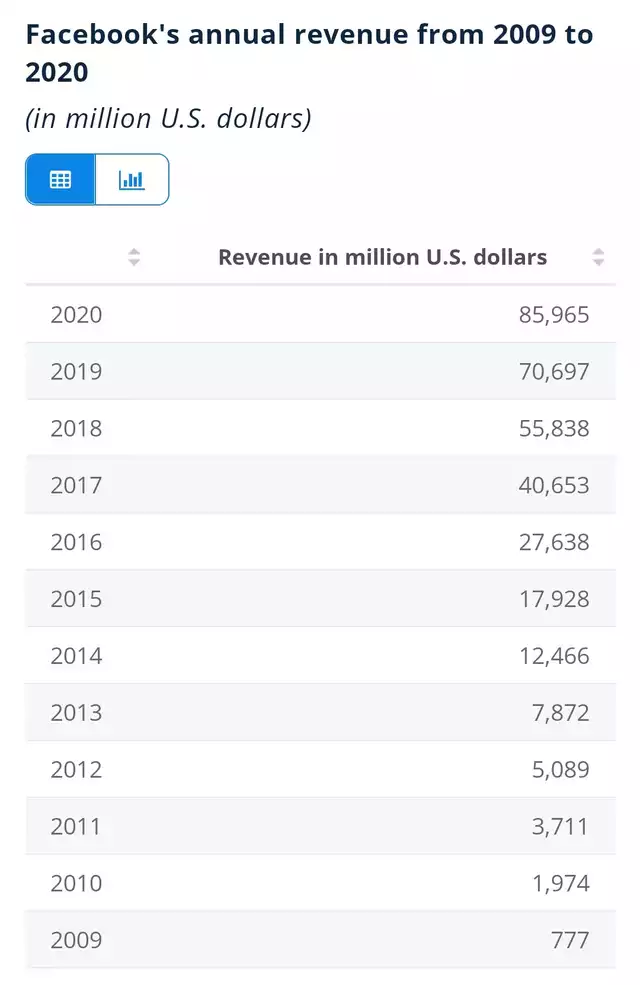This screenshot has height=985, width=640.
Task: Switch to table view icon
Action: [x=60, y=180]
